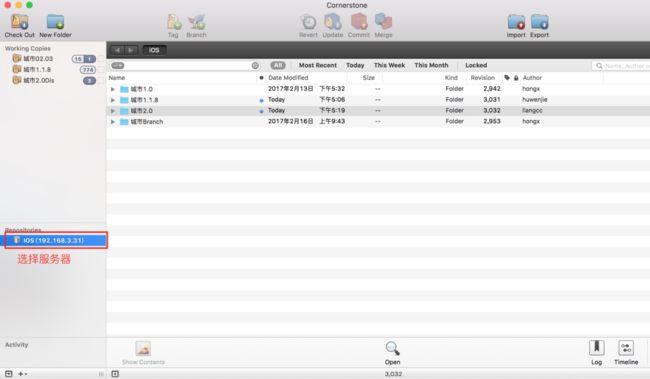The width and height of the screenshot is (650, 379).
Task: Filter by This Week
Action: tap(389, 65)
